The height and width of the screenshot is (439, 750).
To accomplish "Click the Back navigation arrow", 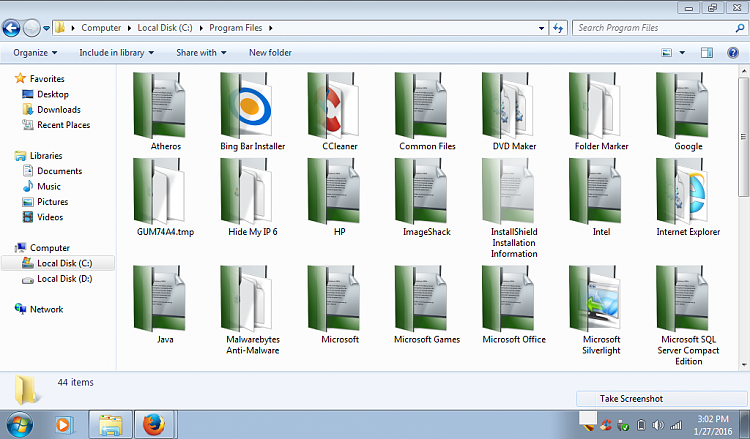I will pyautogui.click(x=11, y=28).
